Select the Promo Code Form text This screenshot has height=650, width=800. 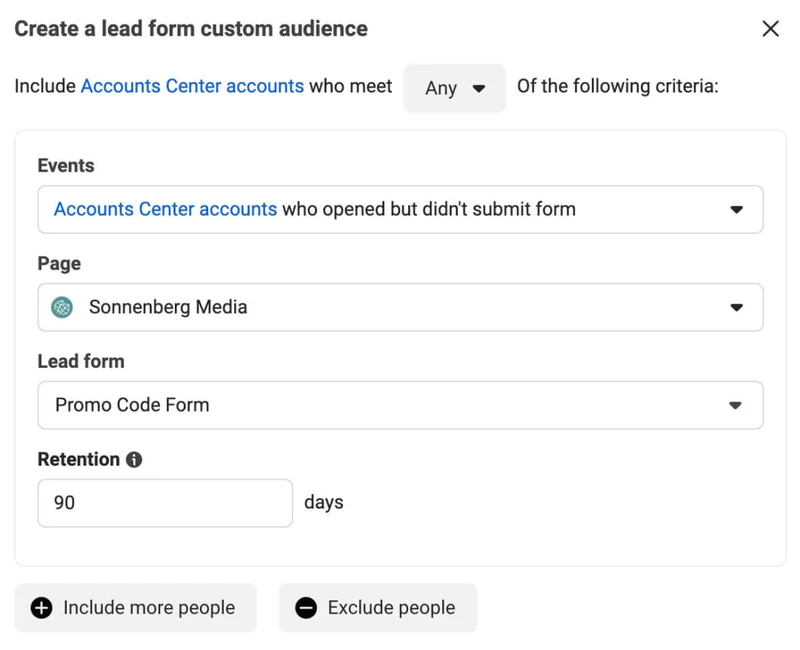tap(132, 405)
